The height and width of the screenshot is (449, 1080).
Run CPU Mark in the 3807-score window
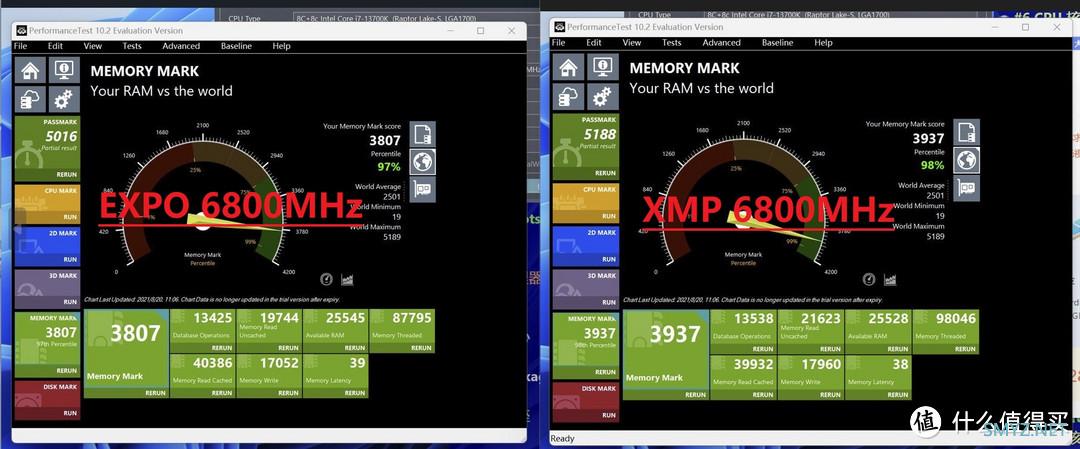tap(70, 217)
